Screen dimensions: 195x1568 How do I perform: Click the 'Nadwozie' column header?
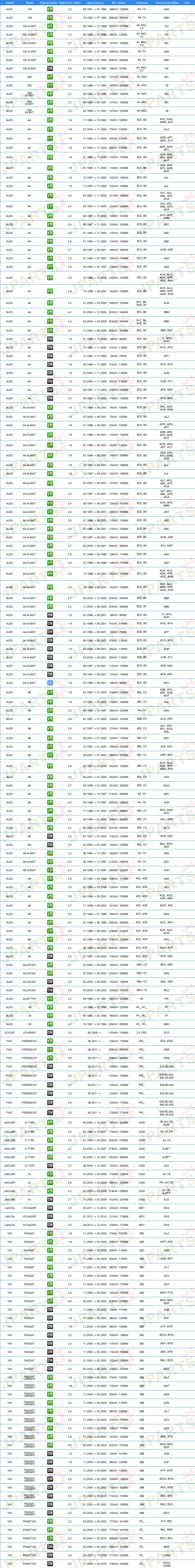click(x=142, y=2)
